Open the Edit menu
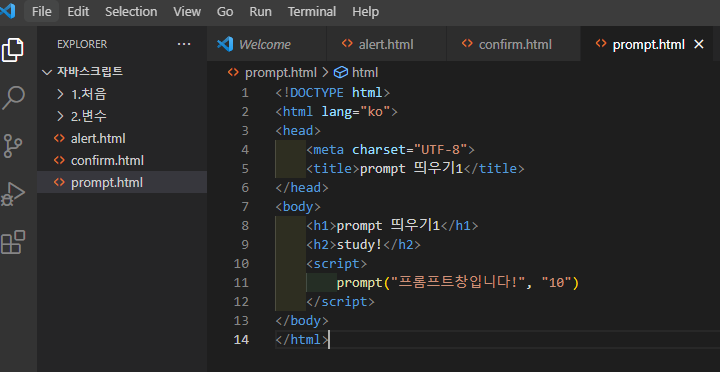 tap(78, 11)
